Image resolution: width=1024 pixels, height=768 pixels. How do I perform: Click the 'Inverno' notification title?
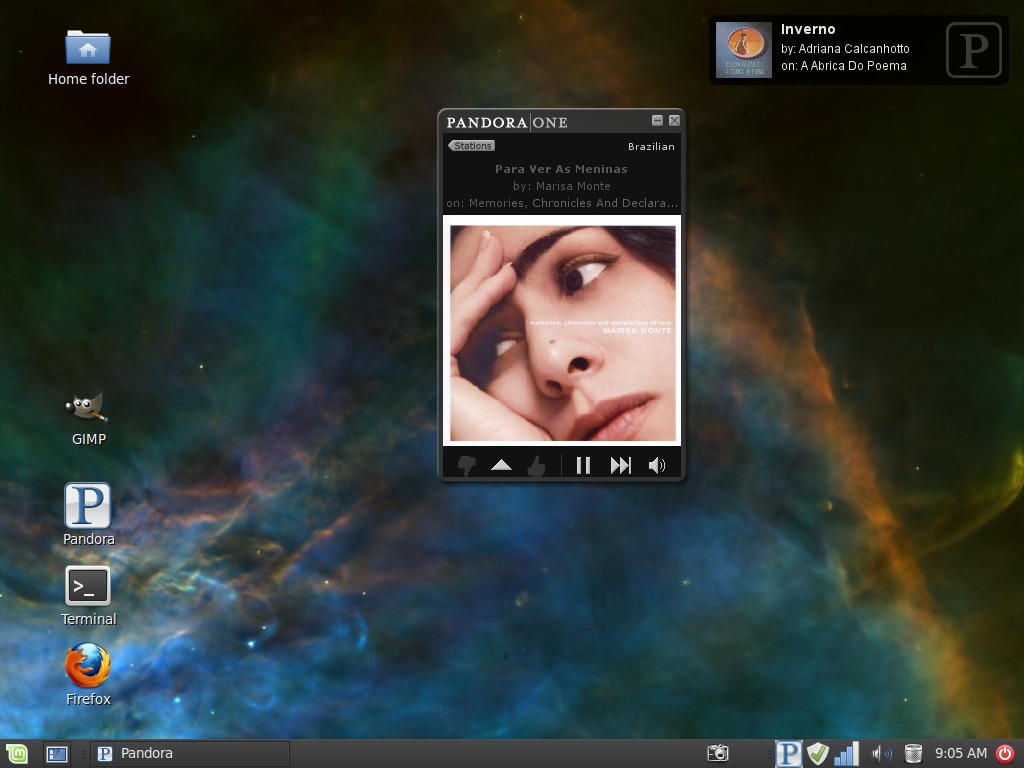coord(808,29)
